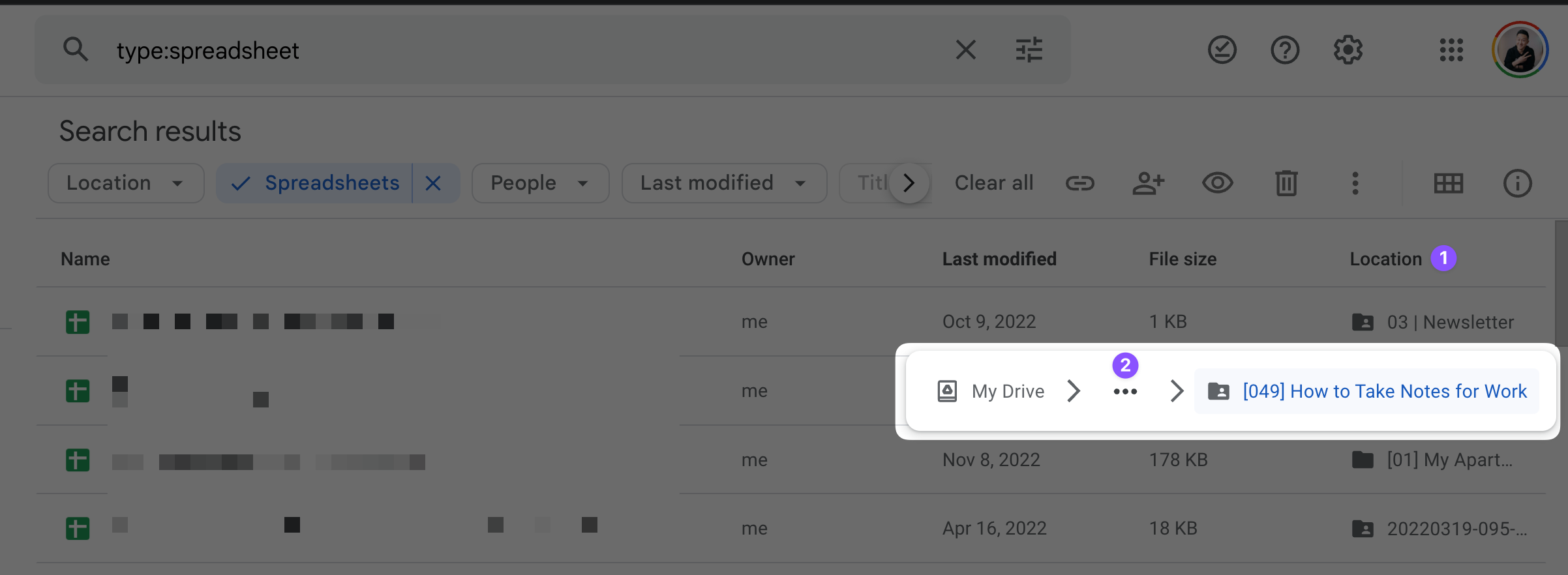Switch to grid layout view
This screenshot has width=1568, height=575.
point(1448,183)
